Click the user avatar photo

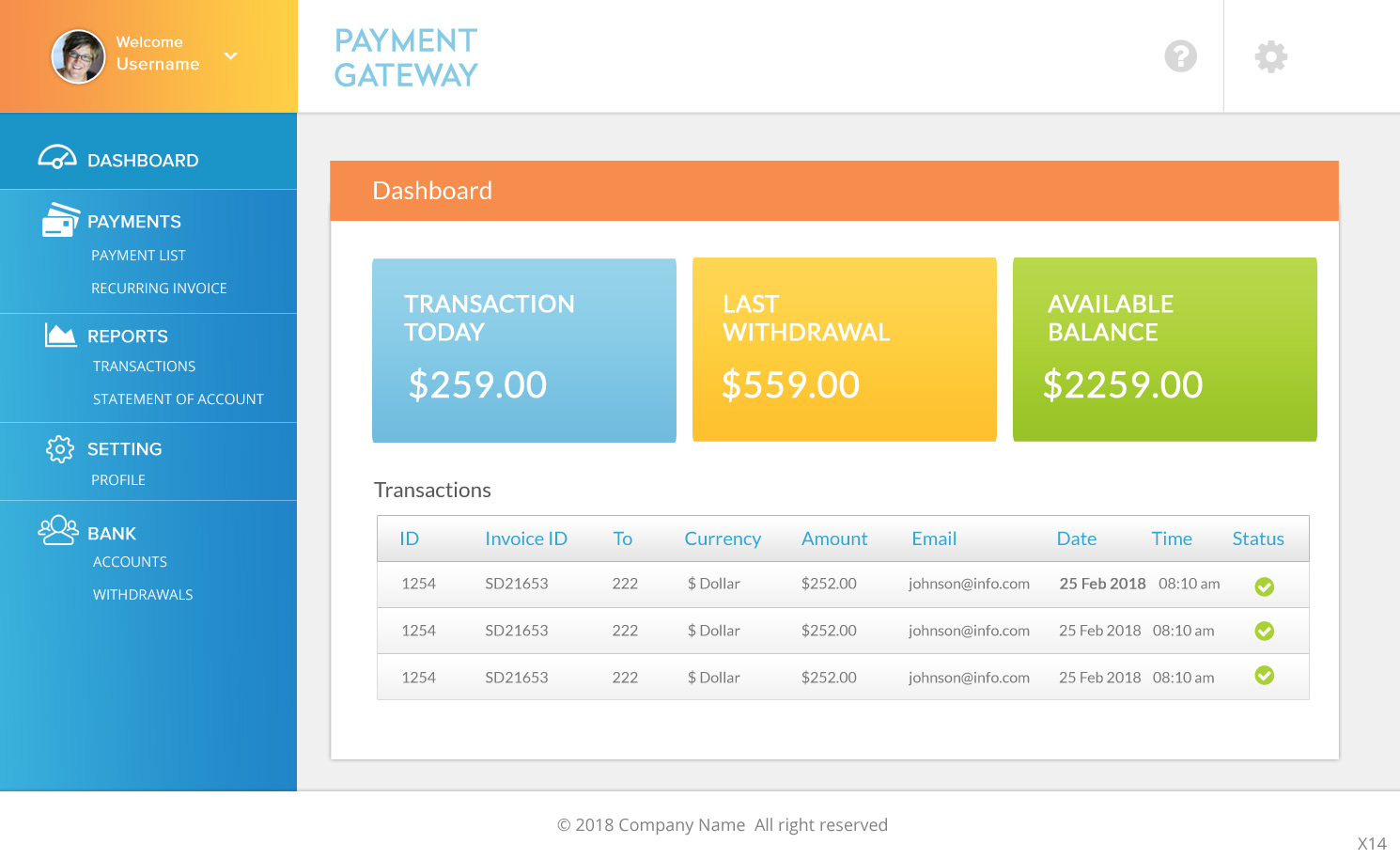(x=78, y=56)
